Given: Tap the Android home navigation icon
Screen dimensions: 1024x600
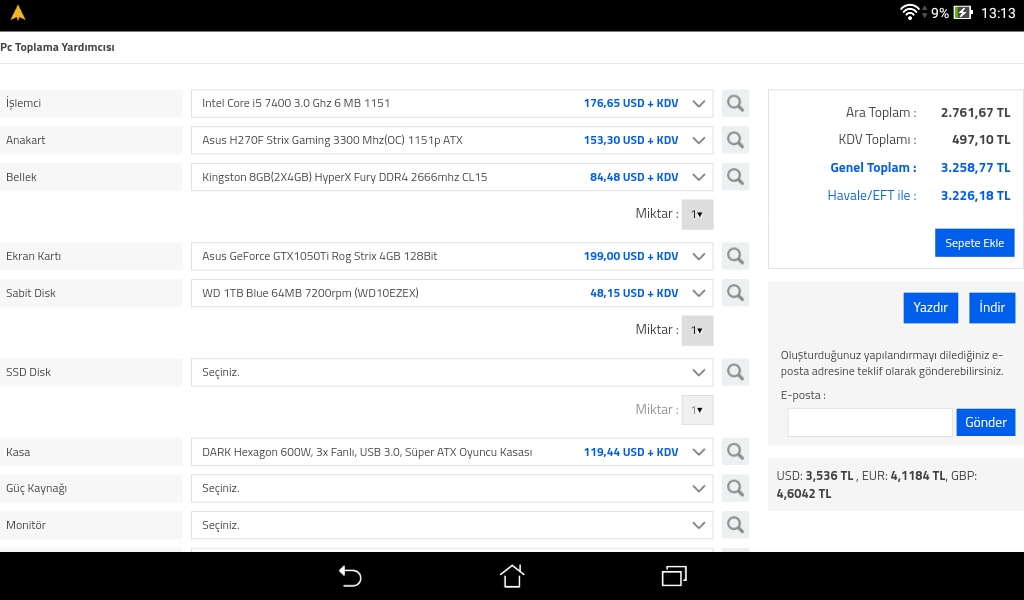Looking at the screenshot, I should [x=512, y=576].
